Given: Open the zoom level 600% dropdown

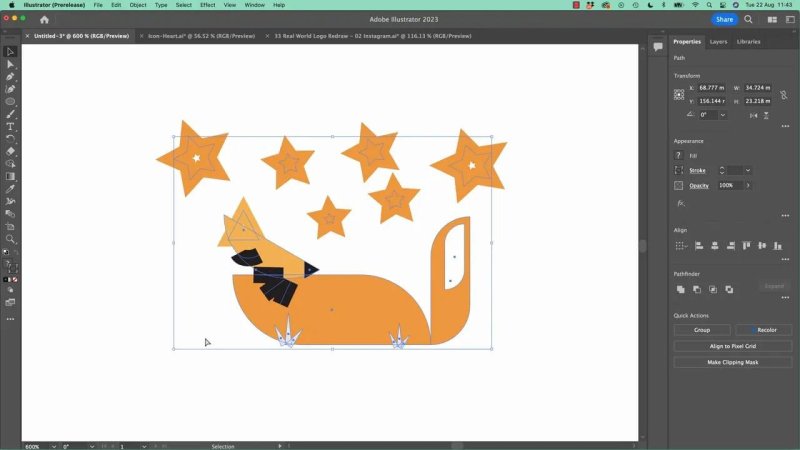Looking at the screenshot, I should click(54, 446).
